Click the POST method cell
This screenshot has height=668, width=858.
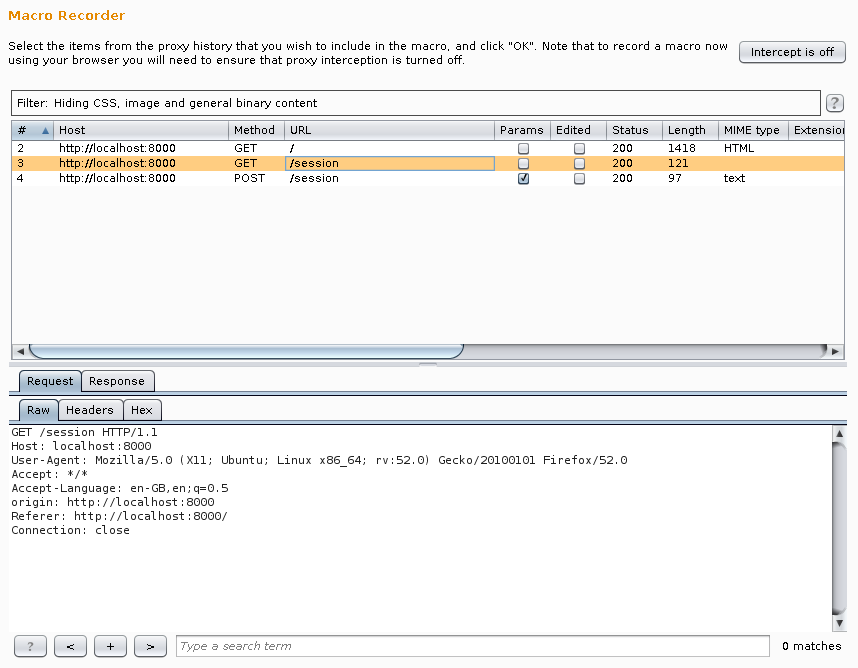[256, 178]
